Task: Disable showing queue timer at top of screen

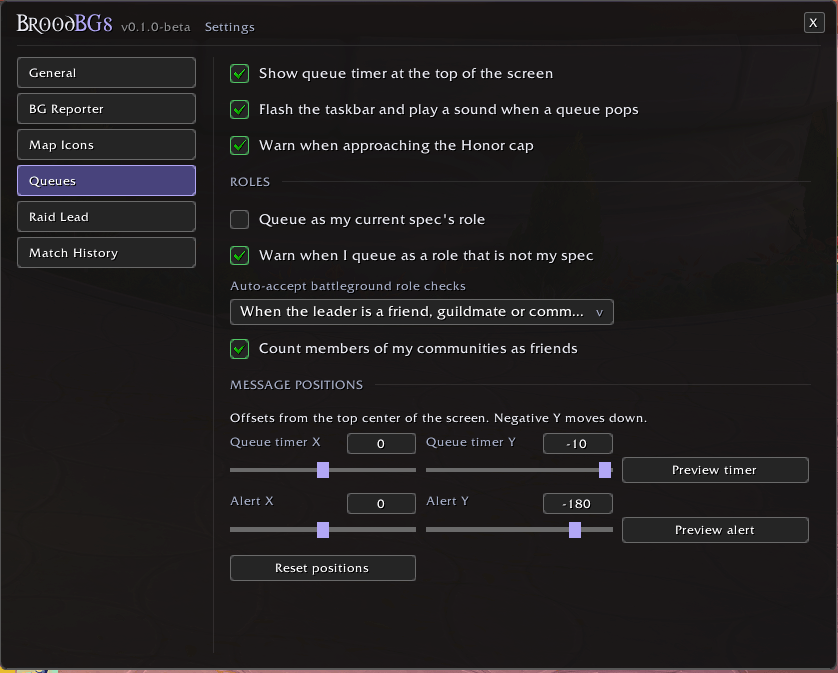Action: point(239,73)
